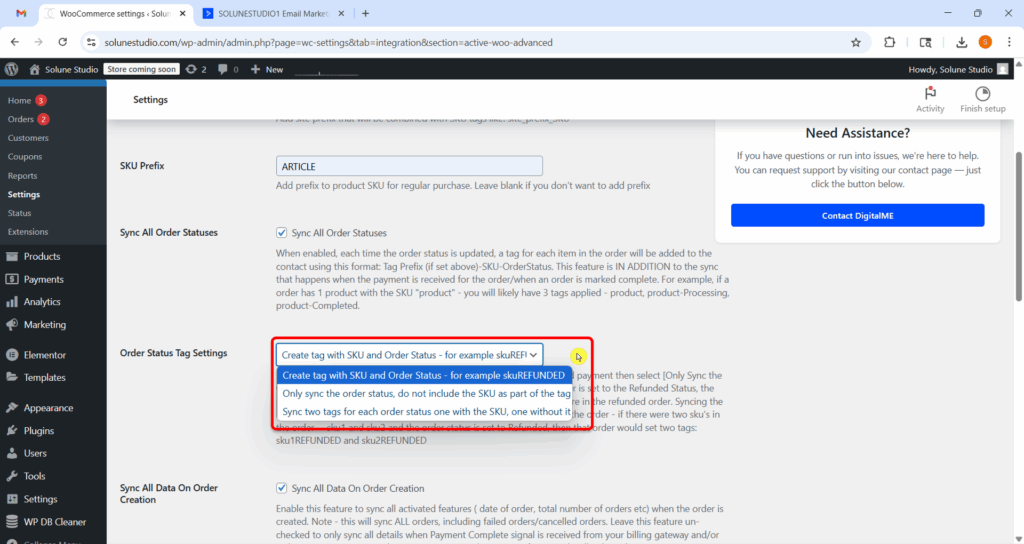Image resolution: width=1024 pixels, height=544 pixels.
Task: Select 'Create tag with SKU and Order Status' option
Action: 424,376
